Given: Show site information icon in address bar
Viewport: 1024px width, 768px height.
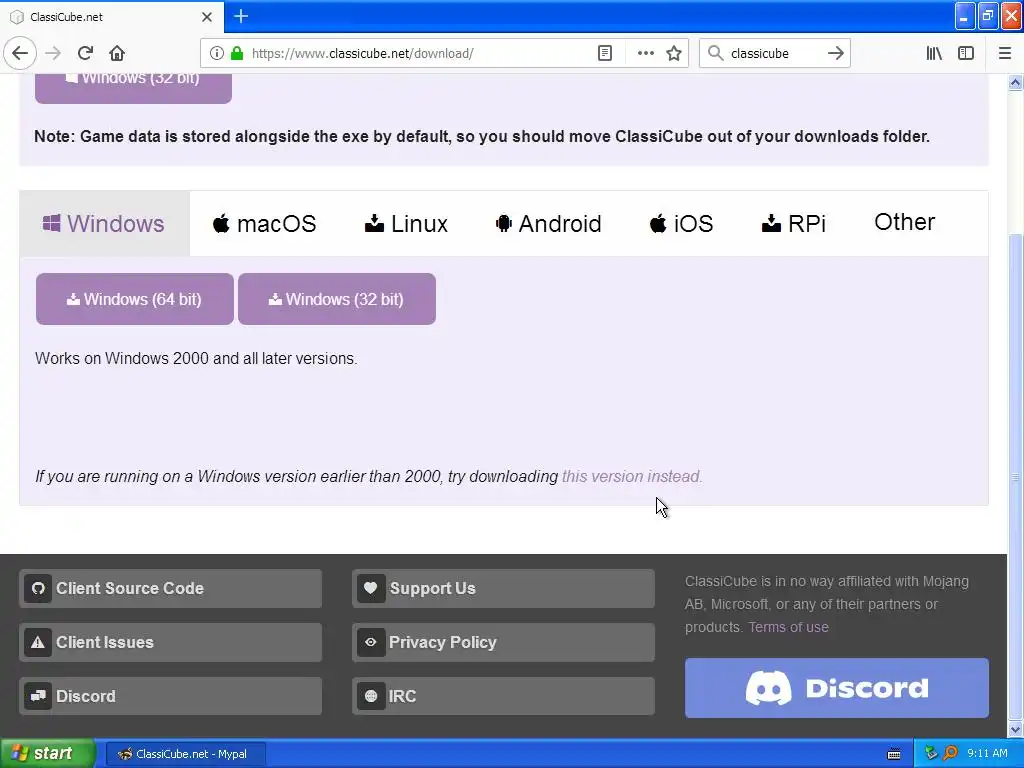Looking at the screenshot, I should [x=216, y=53].
